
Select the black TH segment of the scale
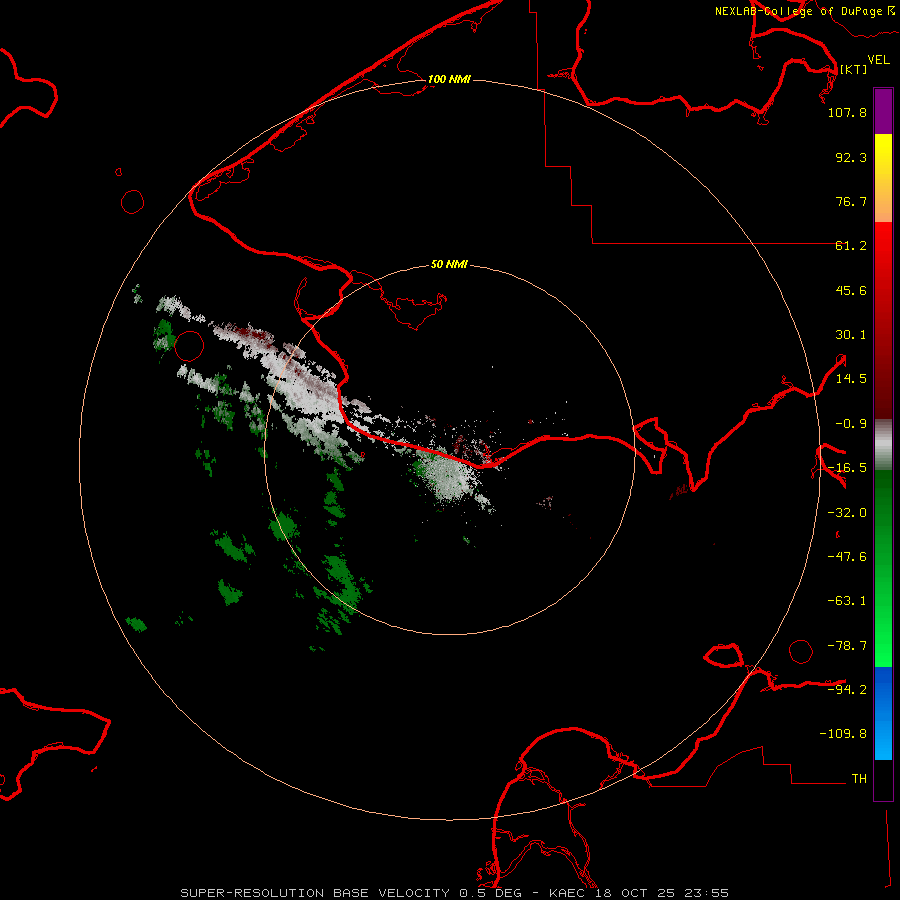(x=883, y=780)
